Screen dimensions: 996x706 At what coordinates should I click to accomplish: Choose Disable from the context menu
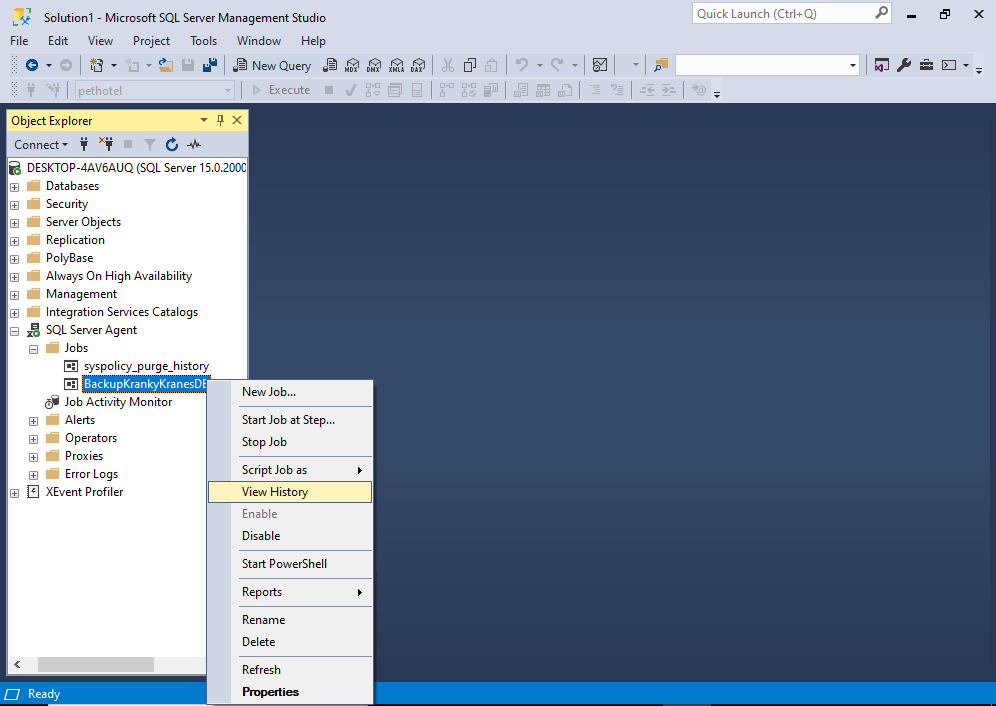pos(259,536)
